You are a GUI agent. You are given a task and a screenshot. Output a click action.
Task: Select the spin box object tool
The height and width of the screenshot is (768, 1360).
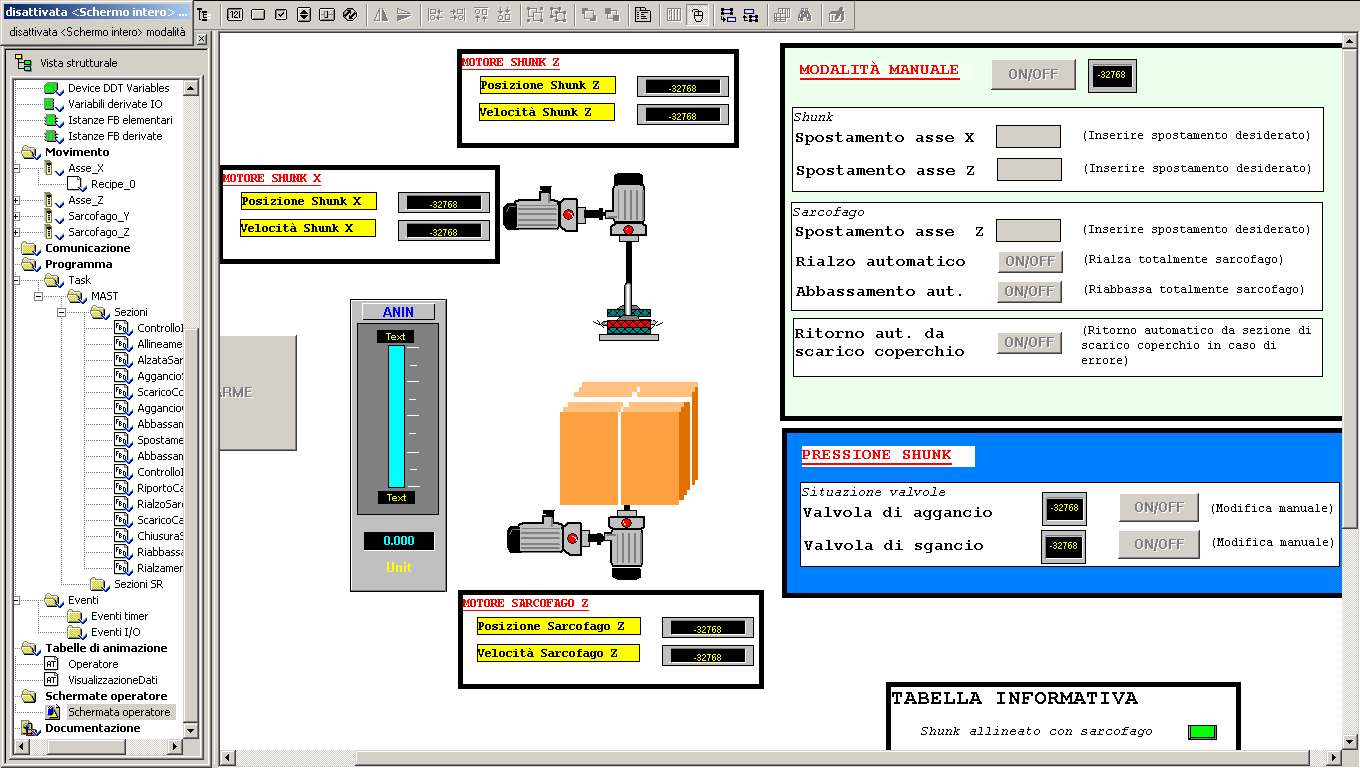[304, 15]
